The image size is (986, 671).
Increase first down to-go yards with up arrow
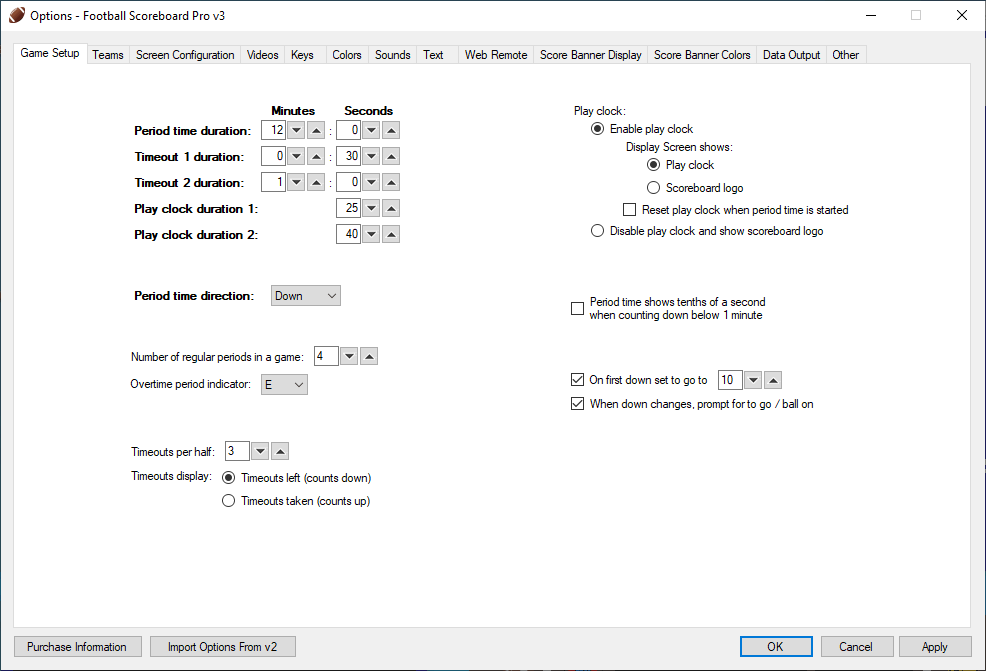[773, 380]
